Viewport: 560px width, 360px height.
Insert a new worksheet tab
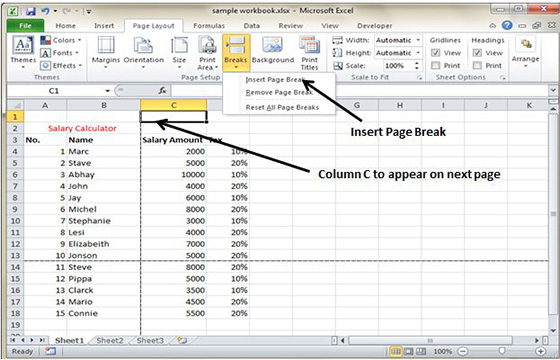tap(182, 340)
